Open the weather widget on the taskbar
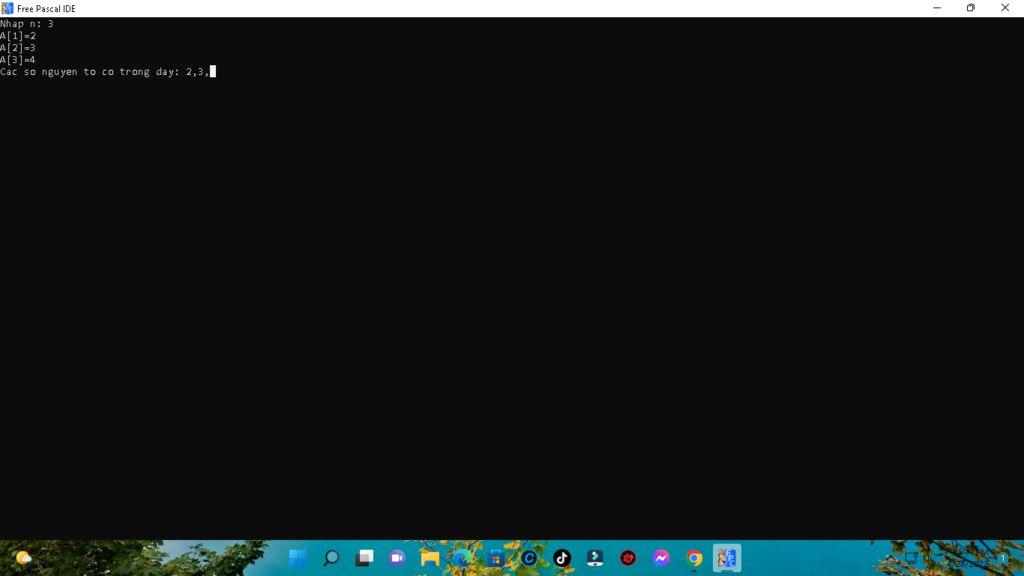This screenshot has width=1024, height=576. [x=24, y=558]
